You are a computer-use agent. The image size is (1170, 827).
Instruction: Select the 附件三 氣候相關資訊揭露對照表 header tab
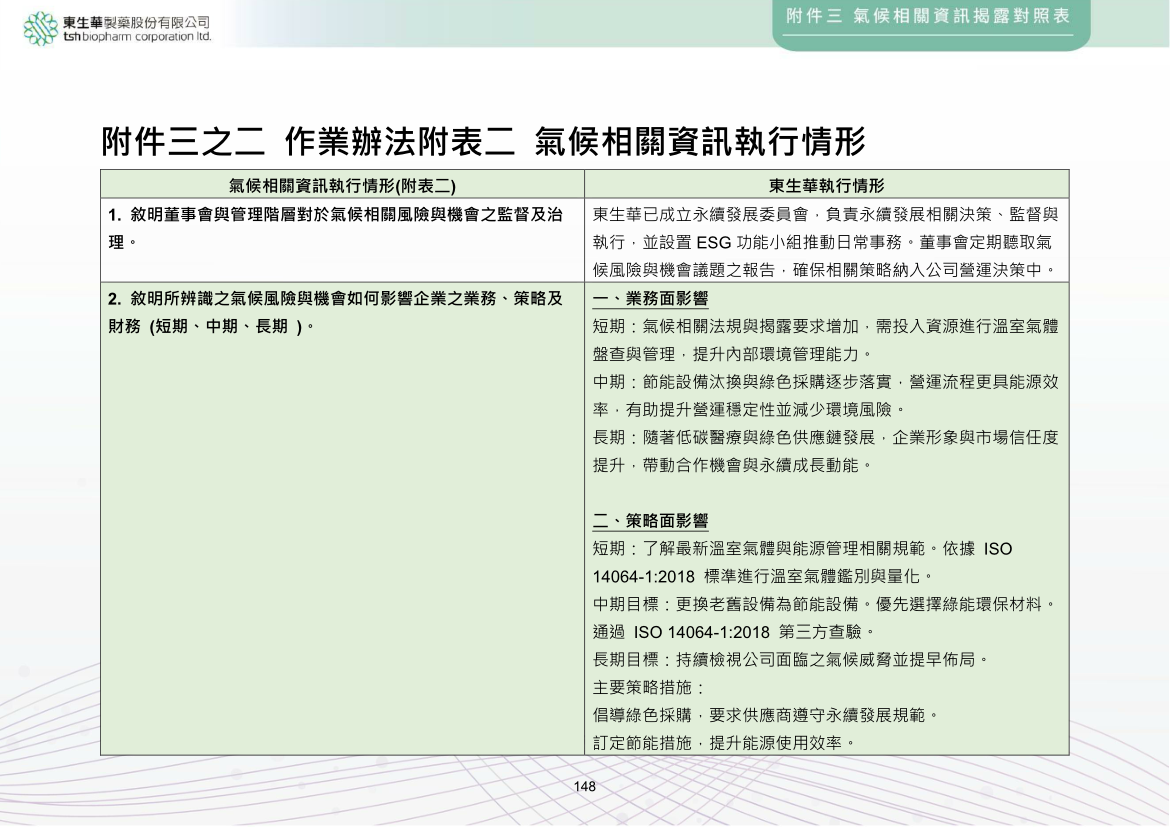928,17
